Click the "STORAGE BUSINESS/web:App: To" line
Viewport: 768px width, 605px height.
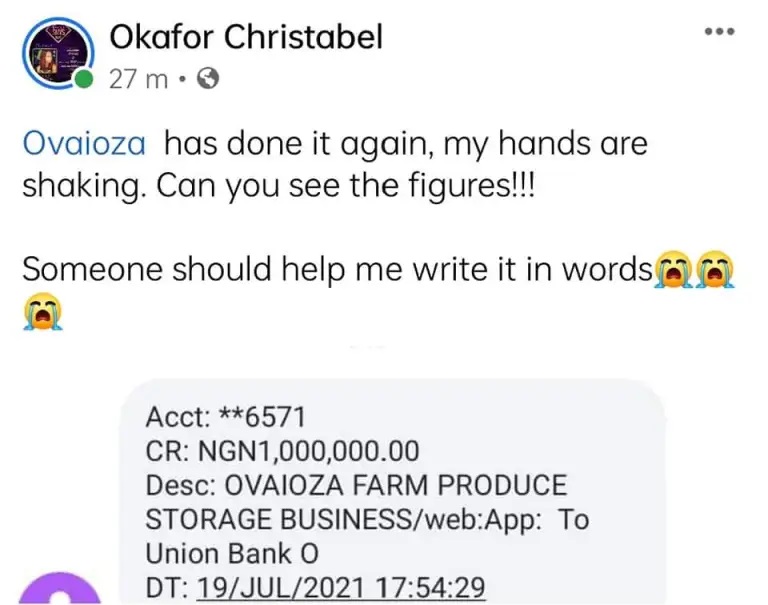[367, 519]
